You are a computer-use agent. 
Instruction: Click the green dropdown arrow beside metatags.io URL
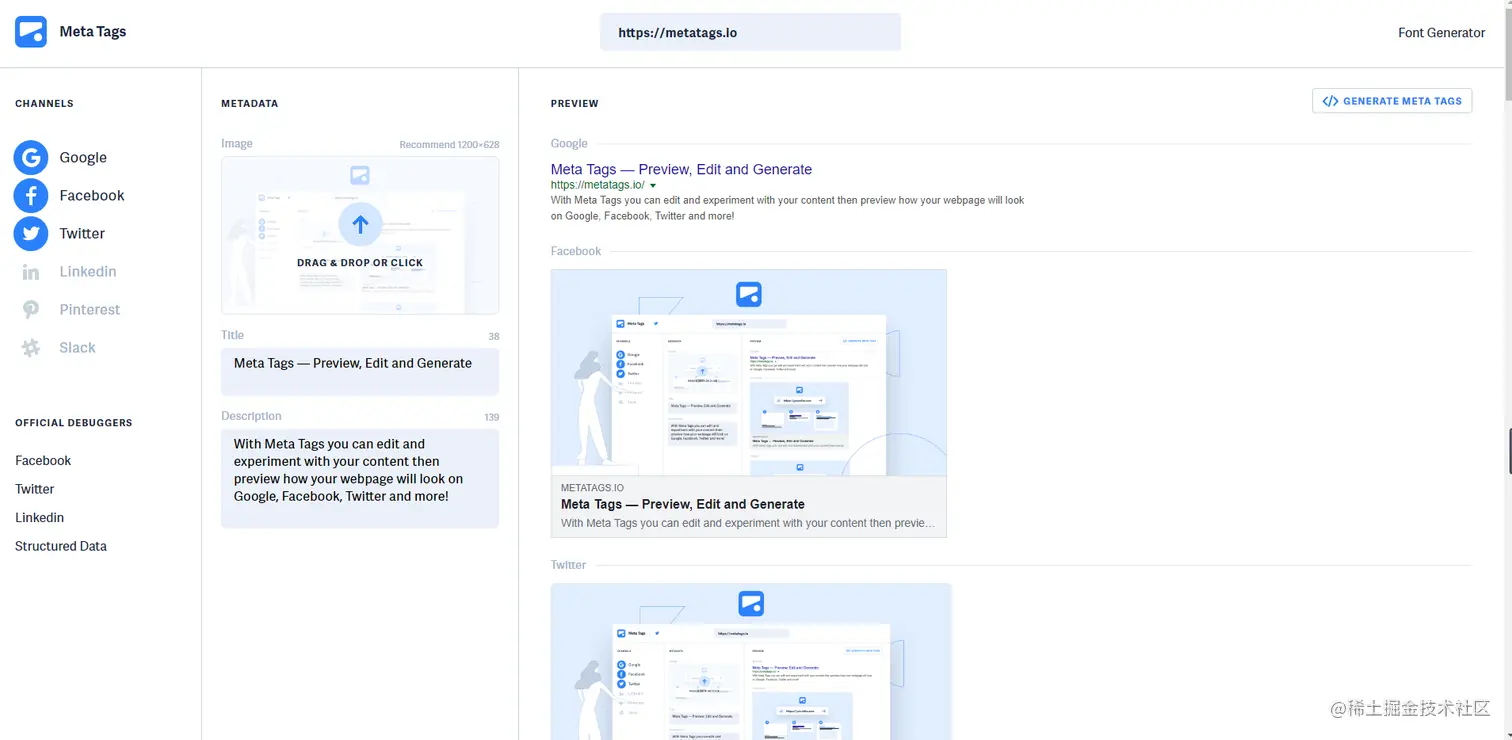(653, 186)
